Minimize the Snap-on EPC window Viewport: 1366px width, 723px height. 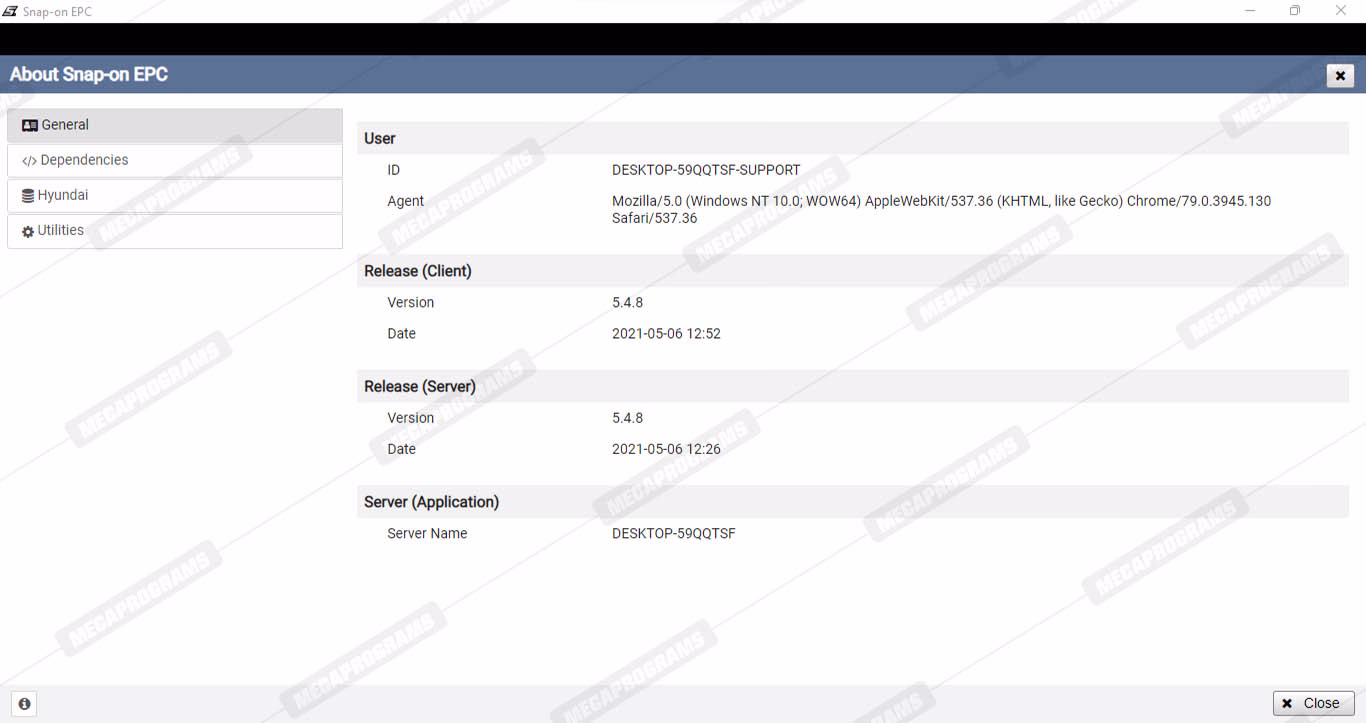[x=1250, y=11]
